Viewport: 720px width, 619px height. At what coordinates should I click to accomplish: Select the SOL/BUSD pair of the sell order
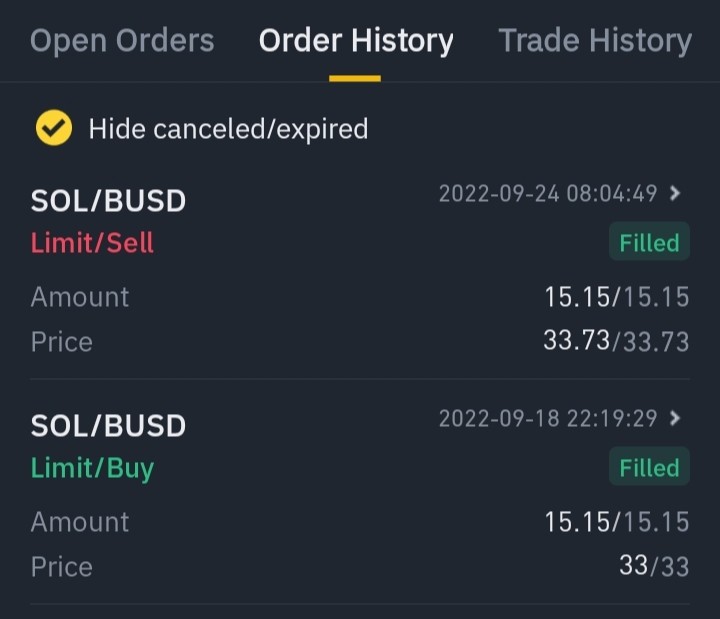pyautogui.click(x=108, y=201)
